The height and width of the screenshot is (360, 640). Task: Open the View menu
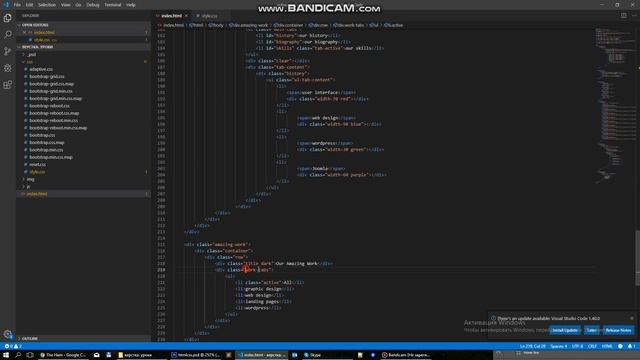coord(66,5)
